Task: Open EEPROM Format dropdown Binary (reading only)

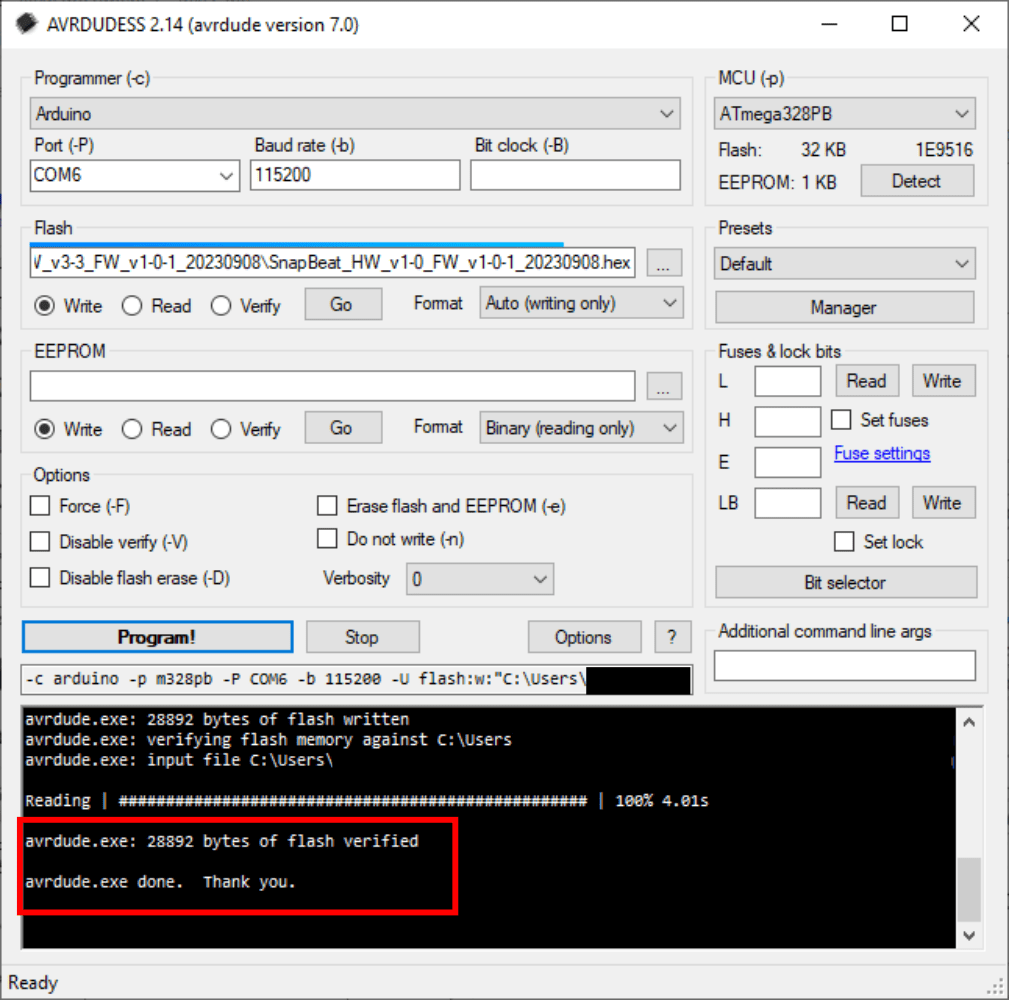Action: coord(581,428)
